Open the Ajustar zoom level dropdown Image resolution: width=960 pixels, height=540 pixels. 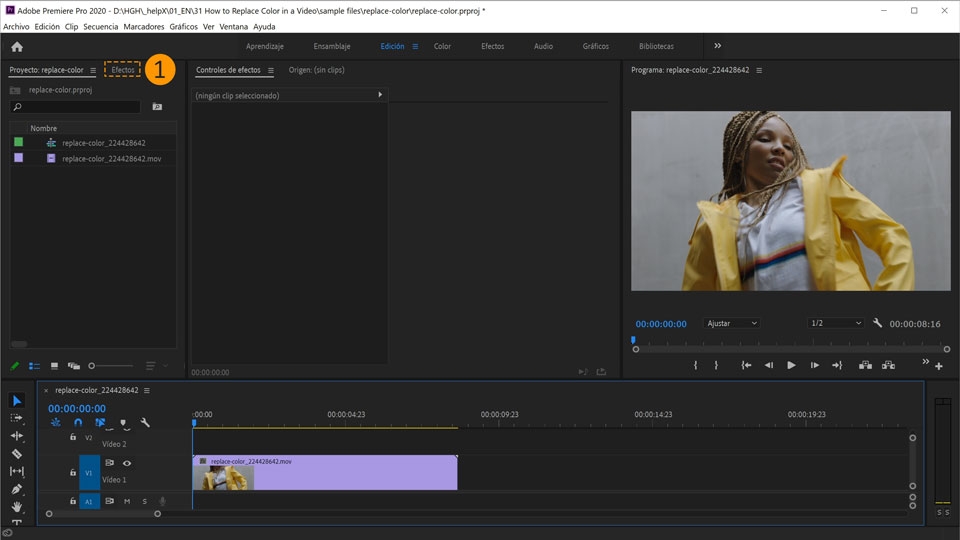click(x=732, y=324)
